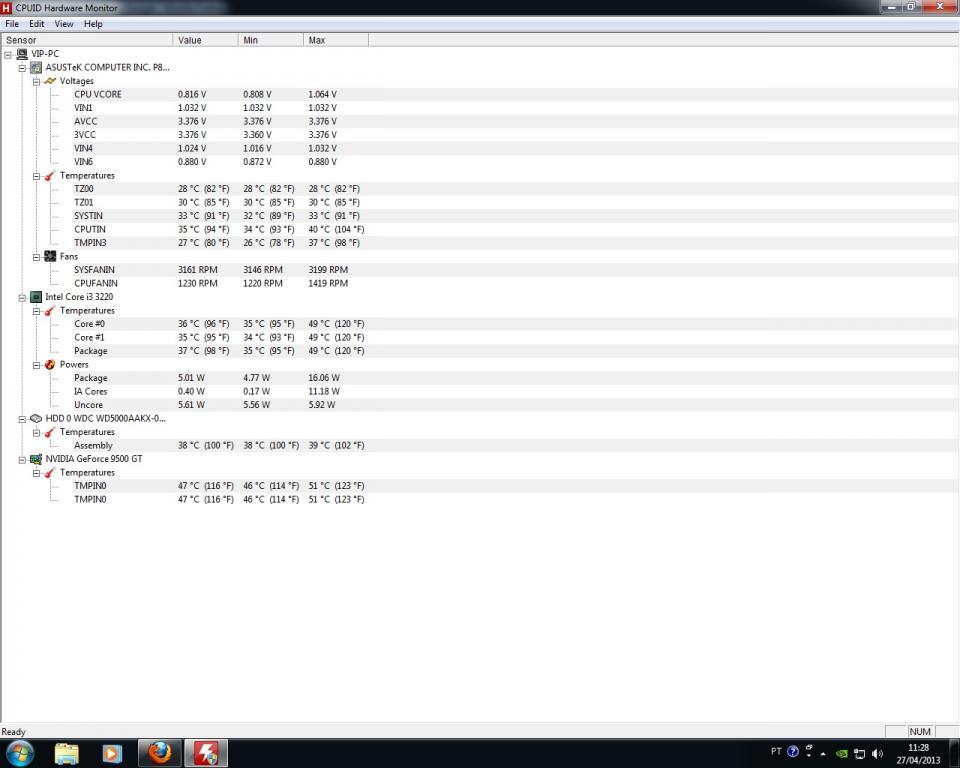Click the NVIDIA GeForce 9500 GT card icon

(x=36, y=459)
